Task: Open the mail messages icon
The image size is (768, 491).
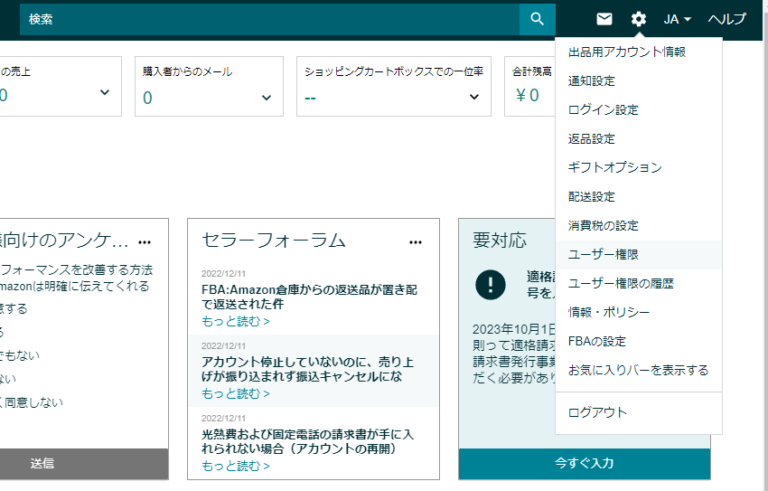Action: click(x=604, y=19)
